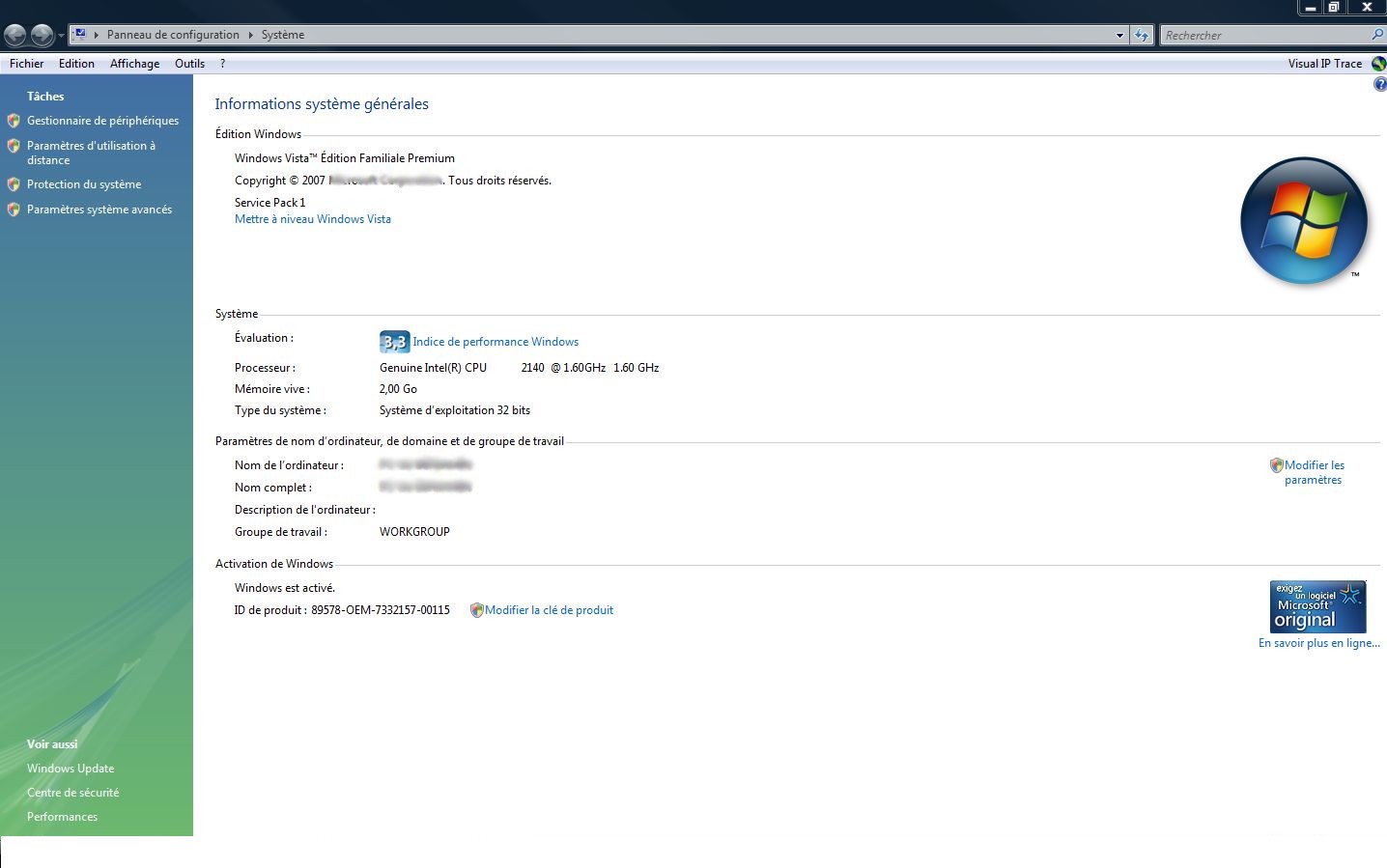Click shield icon beside Protection du système
Image resolution: width=1387 pixels, height=868 pixels.
pyautogui.click(x=14, y=184)
